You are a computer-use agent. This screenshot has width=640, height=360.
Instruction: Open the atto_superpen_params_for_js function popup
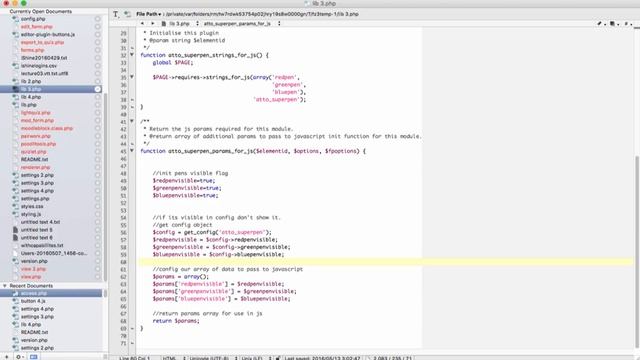[242, 24]
